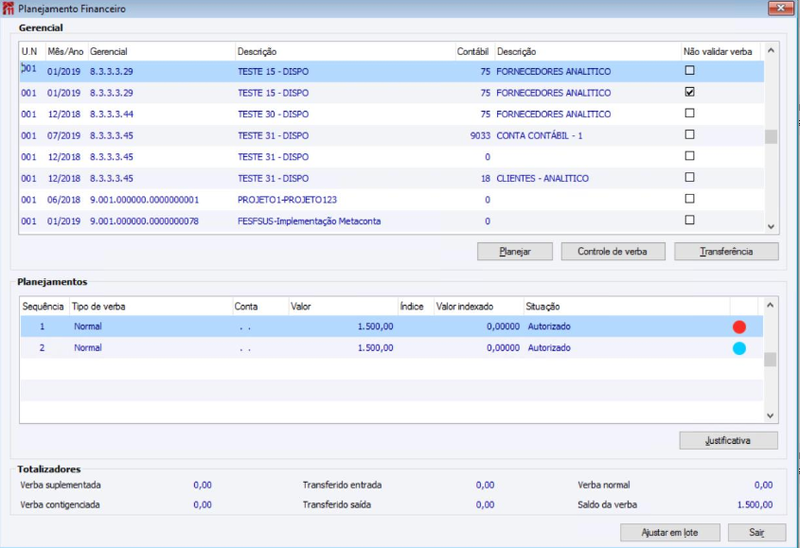Click the up arrow of Planejamentos grid scrollbar
Viewport: 800px width, 548px height.
[770, 305]
